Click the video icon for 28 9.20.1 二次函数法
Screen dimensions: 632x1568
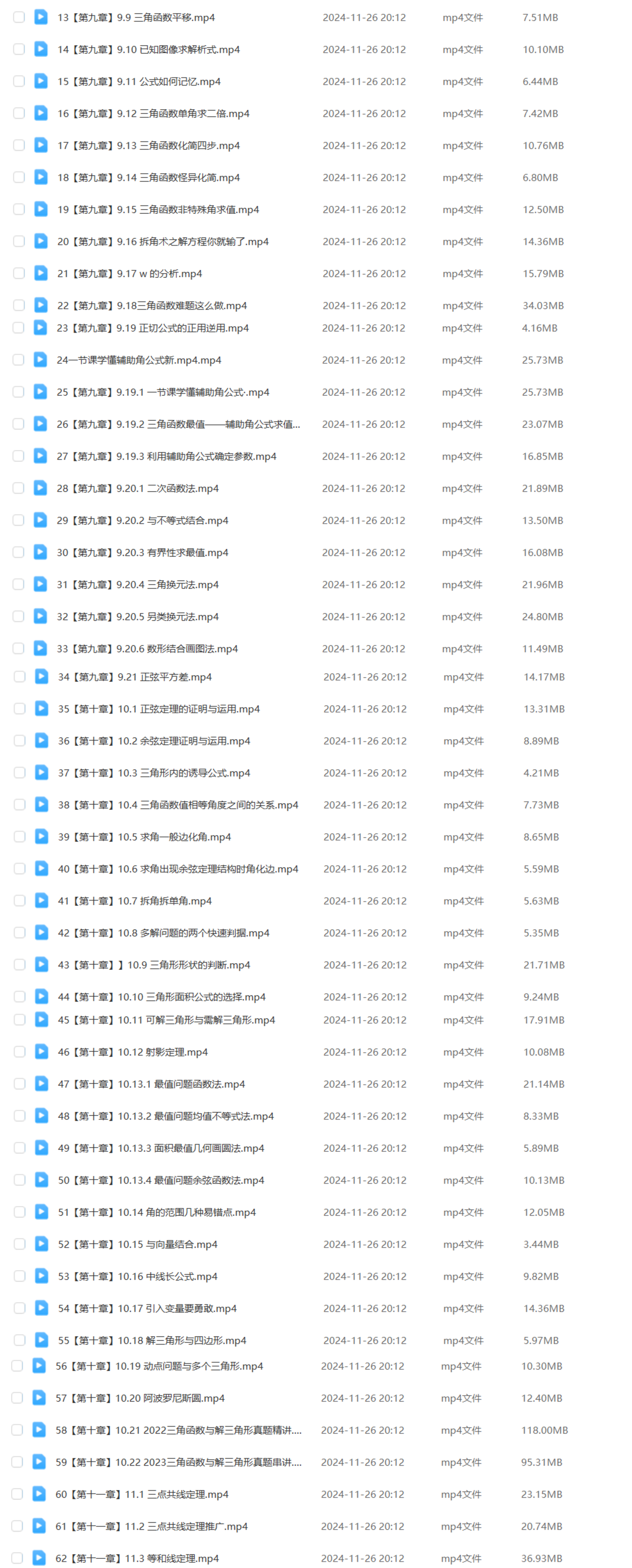(x=40, y=487)
